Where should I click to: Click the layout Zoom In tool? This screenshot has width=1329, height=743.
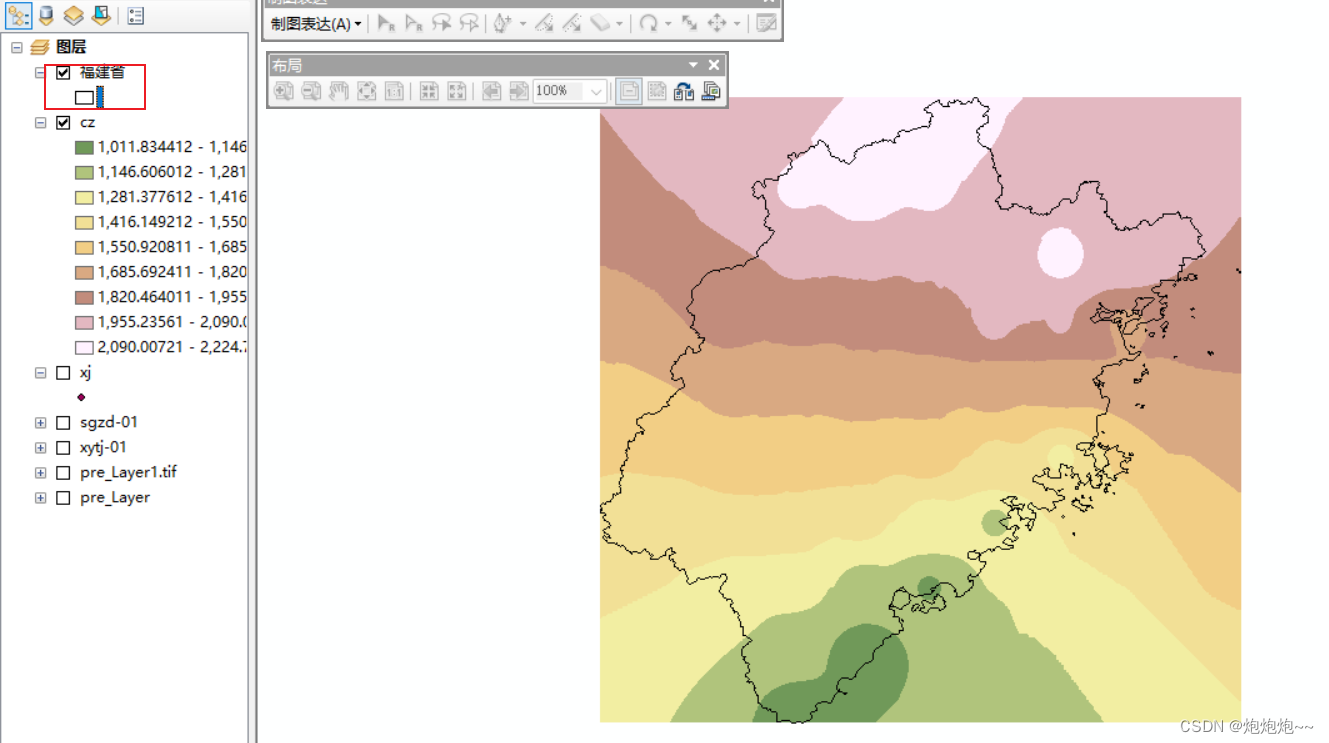[284, 91]
